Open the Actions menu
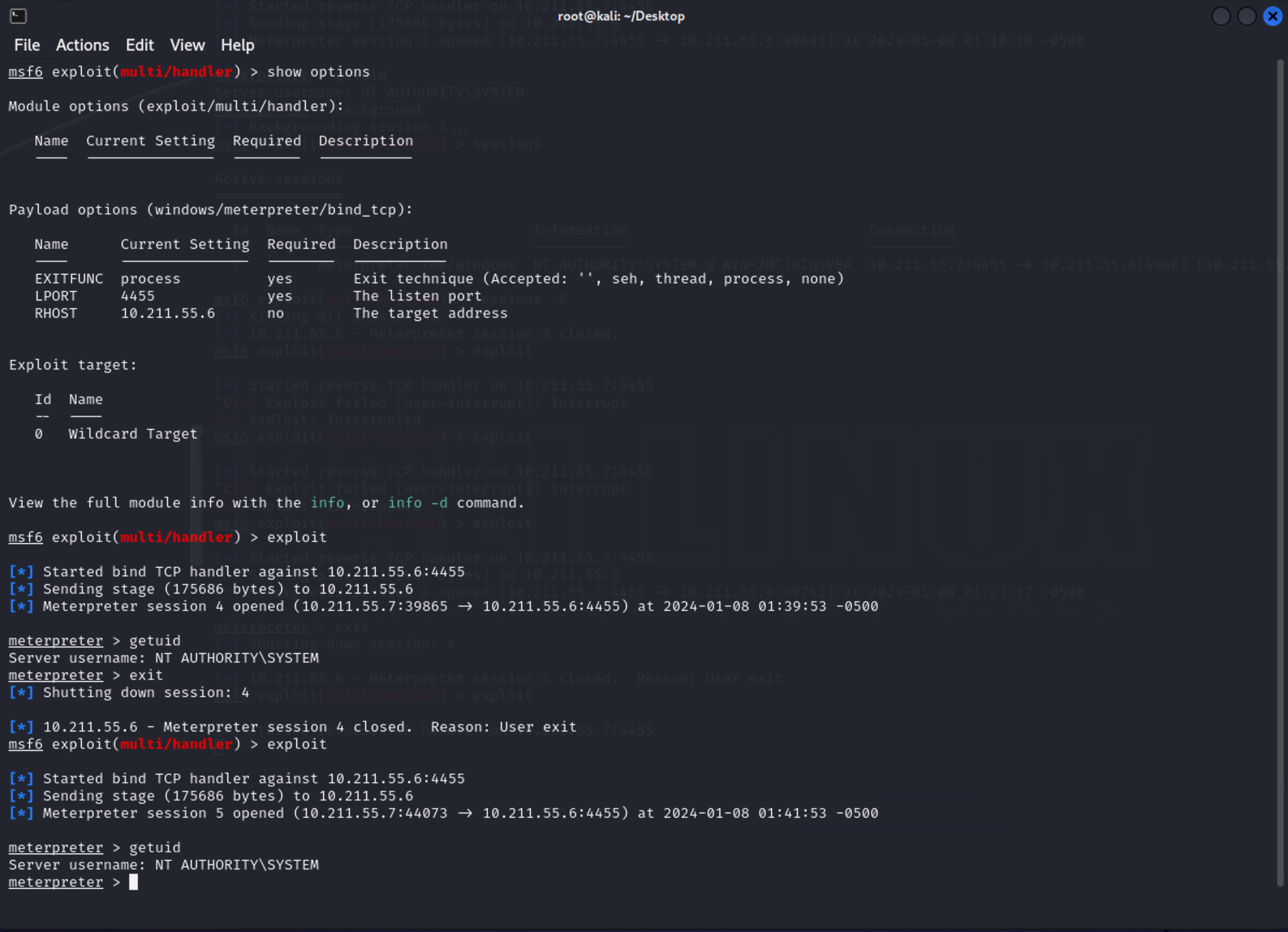This screenshot has height=932, width=1288. 82,45
